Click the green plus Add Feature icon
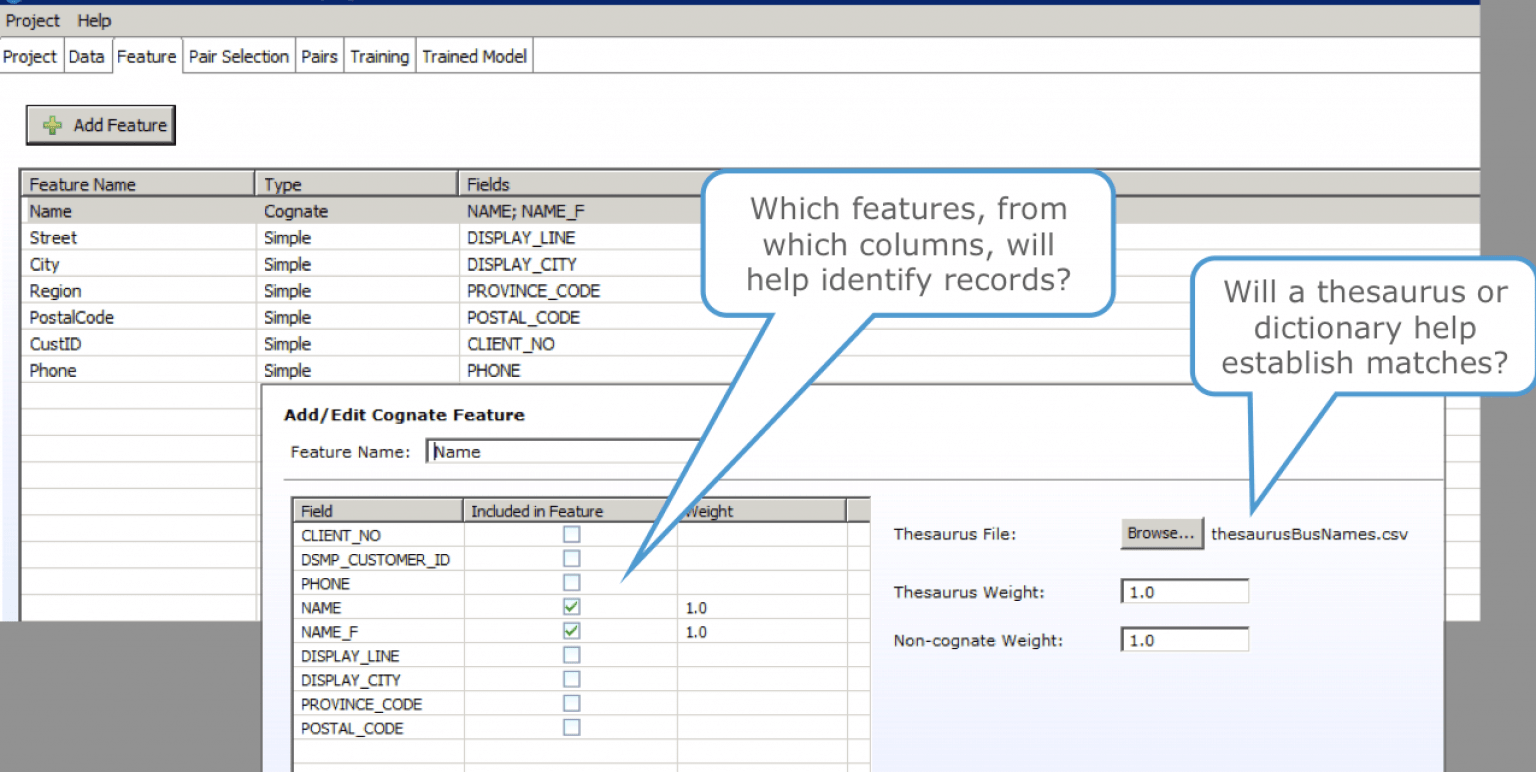This screenshot has height=772, width=1536. (52, 124)
